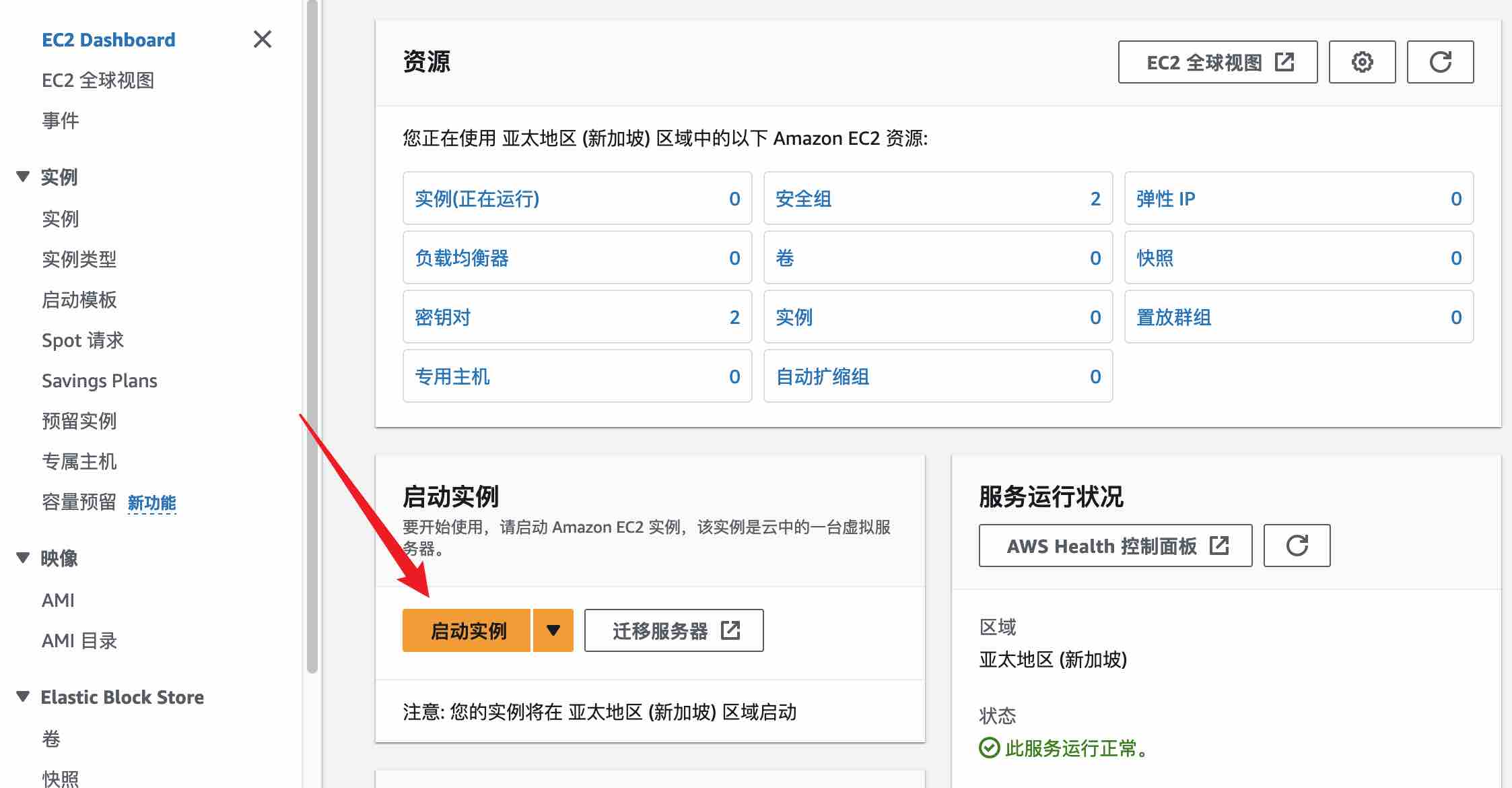Open AMI in sidebar
Screen dimensions: 1512x788
pos(59,600)
